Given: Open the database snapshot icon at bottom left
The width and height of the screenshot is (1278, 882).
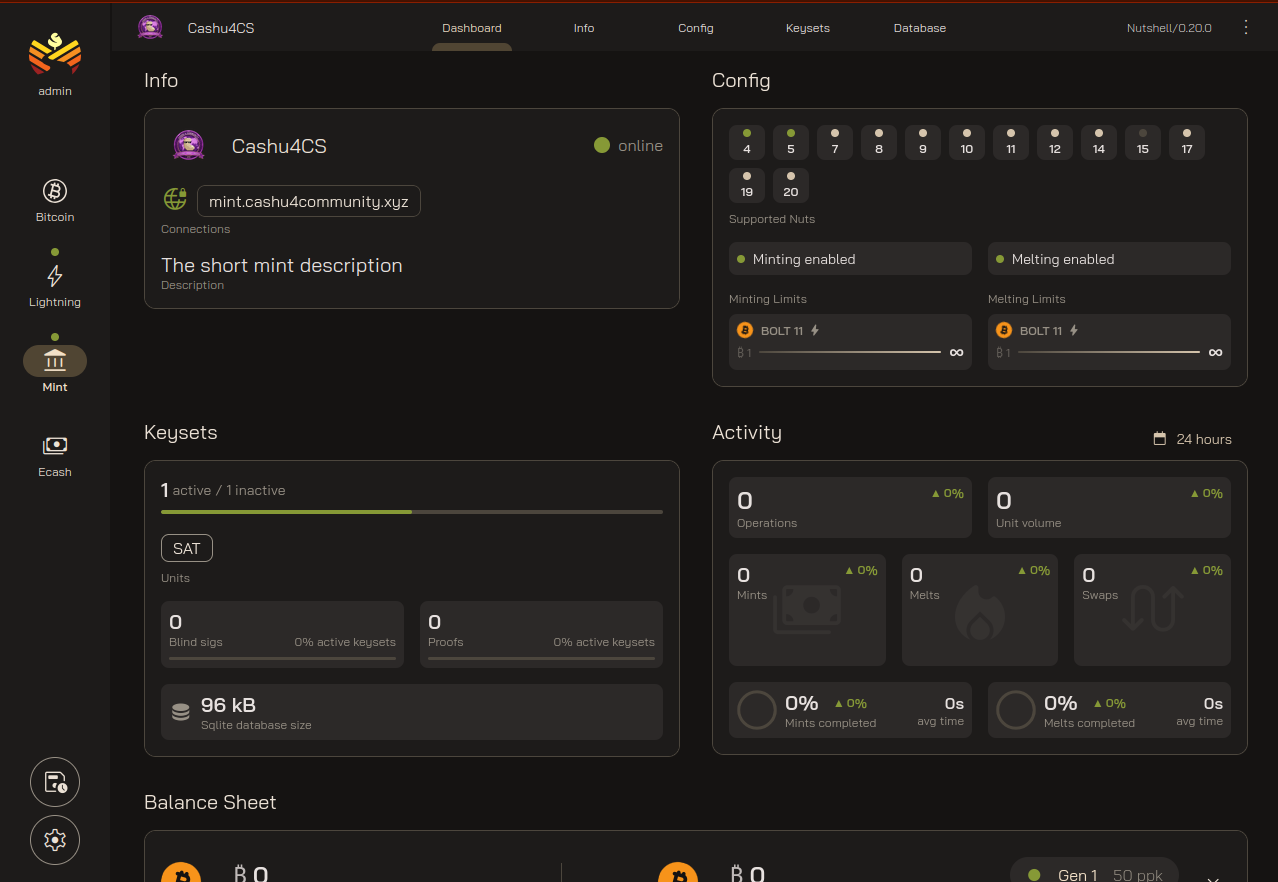Looking at the screenshot, I should click(x=55, y=782).
